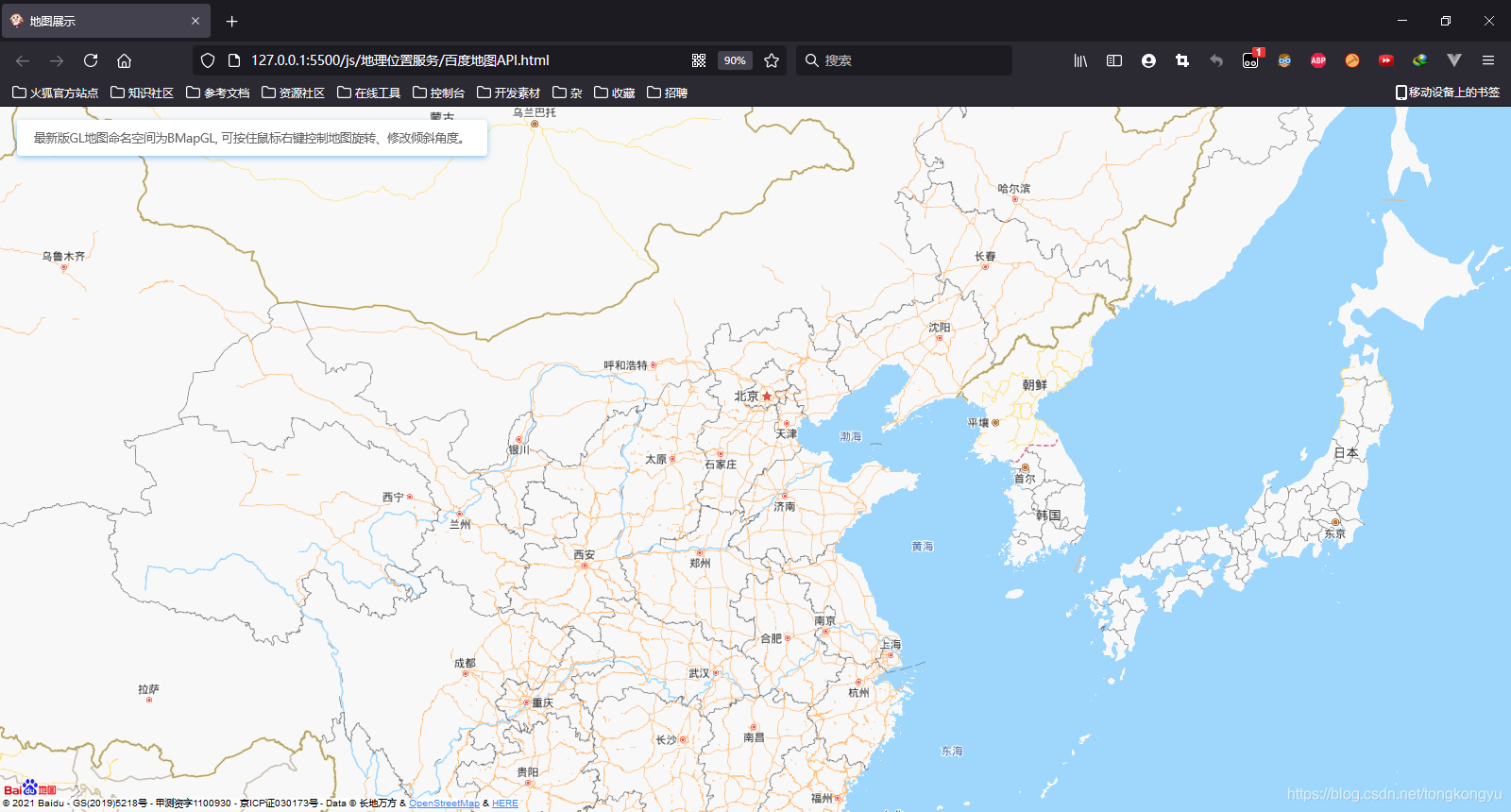Click the OpenStreetMap attribution link
Viewport: 1511px width, 812px height.
[444, 804]
